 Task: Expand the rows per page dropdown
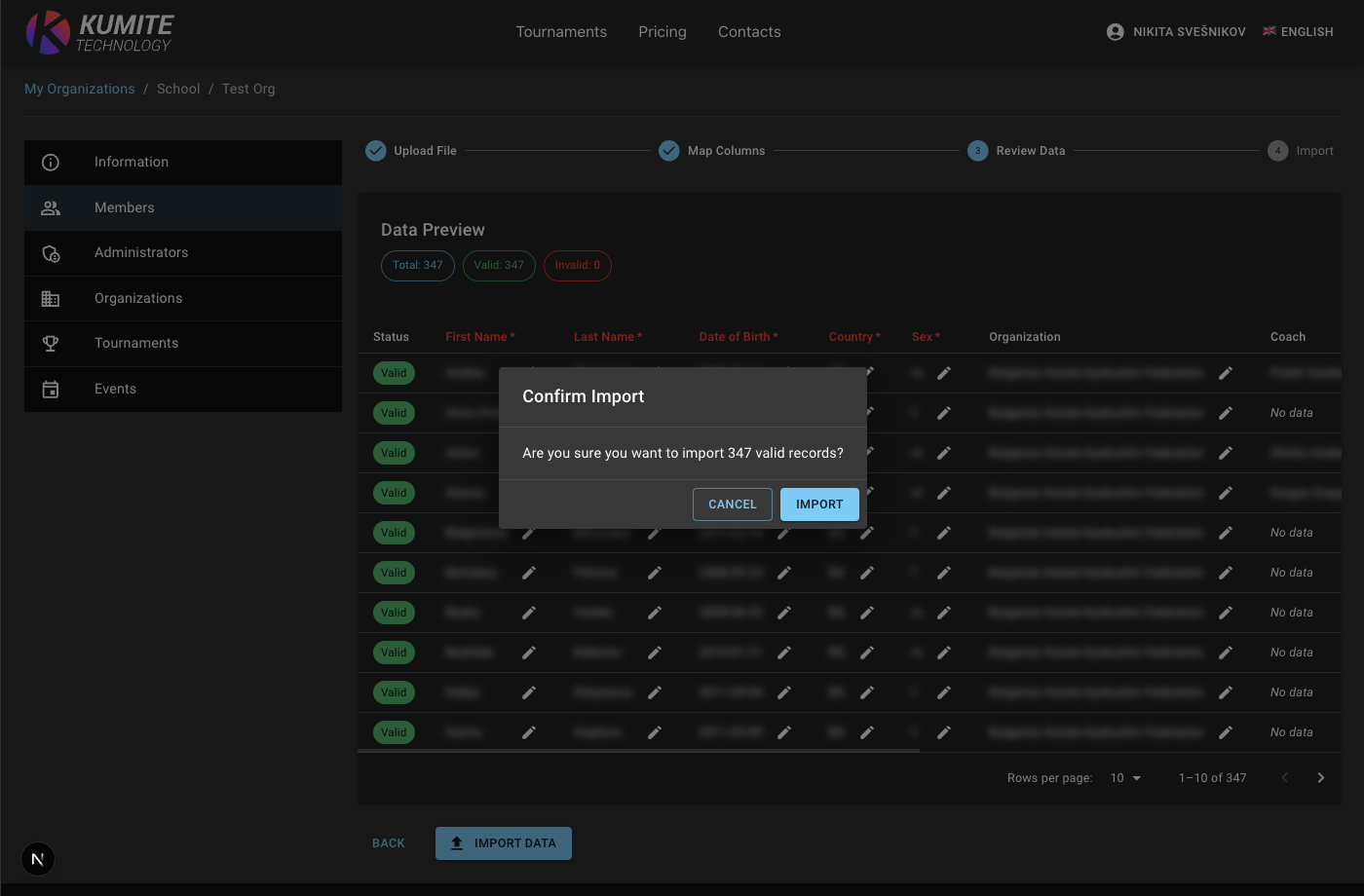pyautogui.click(x=1125, y=778)
